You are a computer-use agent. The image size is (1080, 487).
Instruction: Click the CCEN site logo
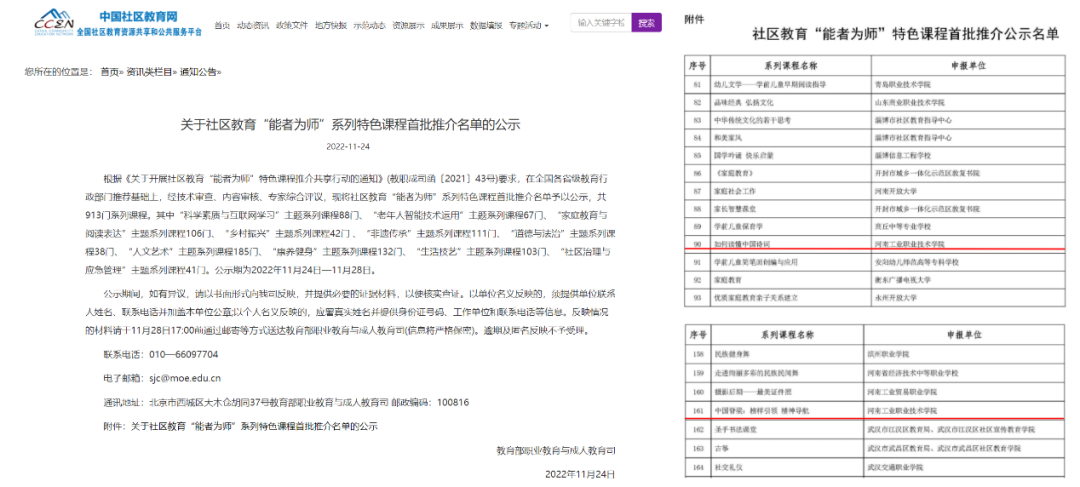tap(54, 23)
